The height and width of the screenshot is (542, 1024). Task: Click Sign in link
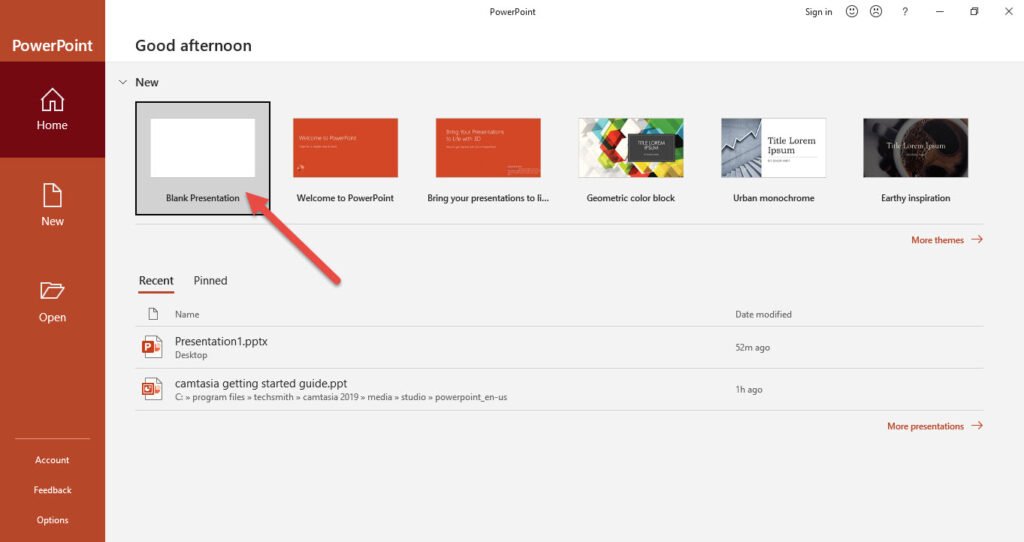[818, 12]
